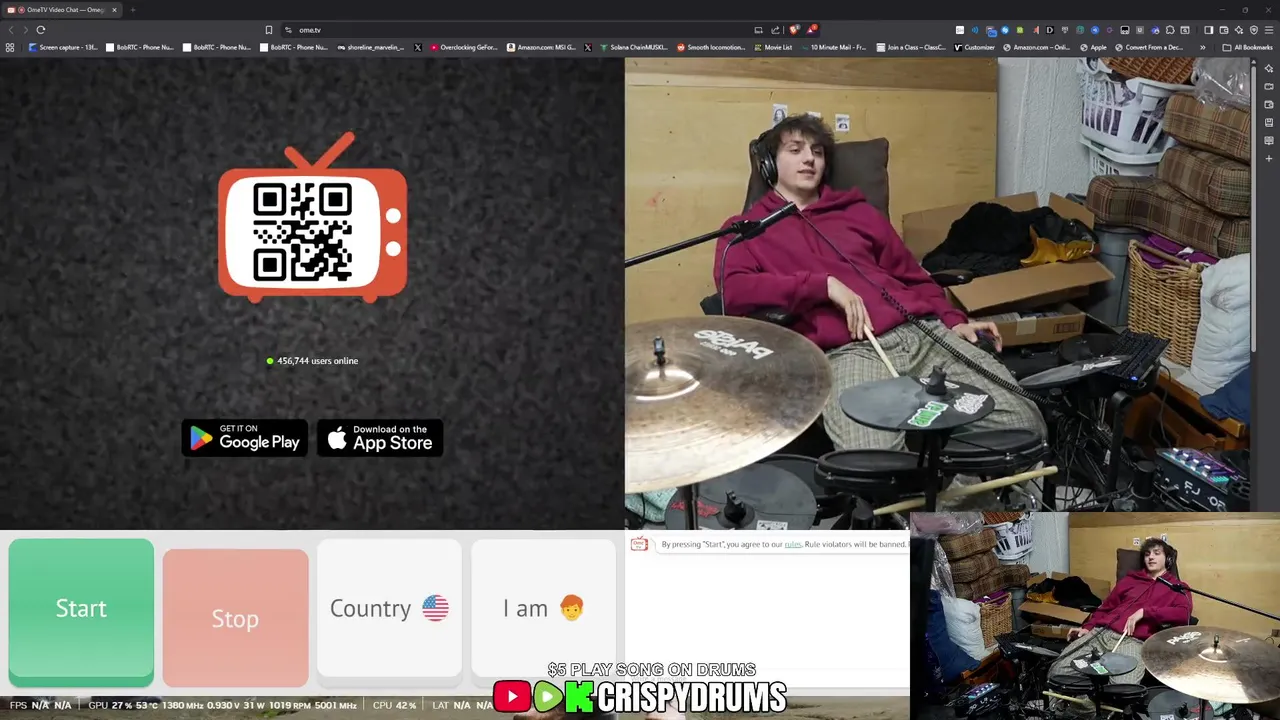The height and width of the screenshot is (720, 1280).
Task: Open the Brave Shields lion icon
Action: point(794,30)
